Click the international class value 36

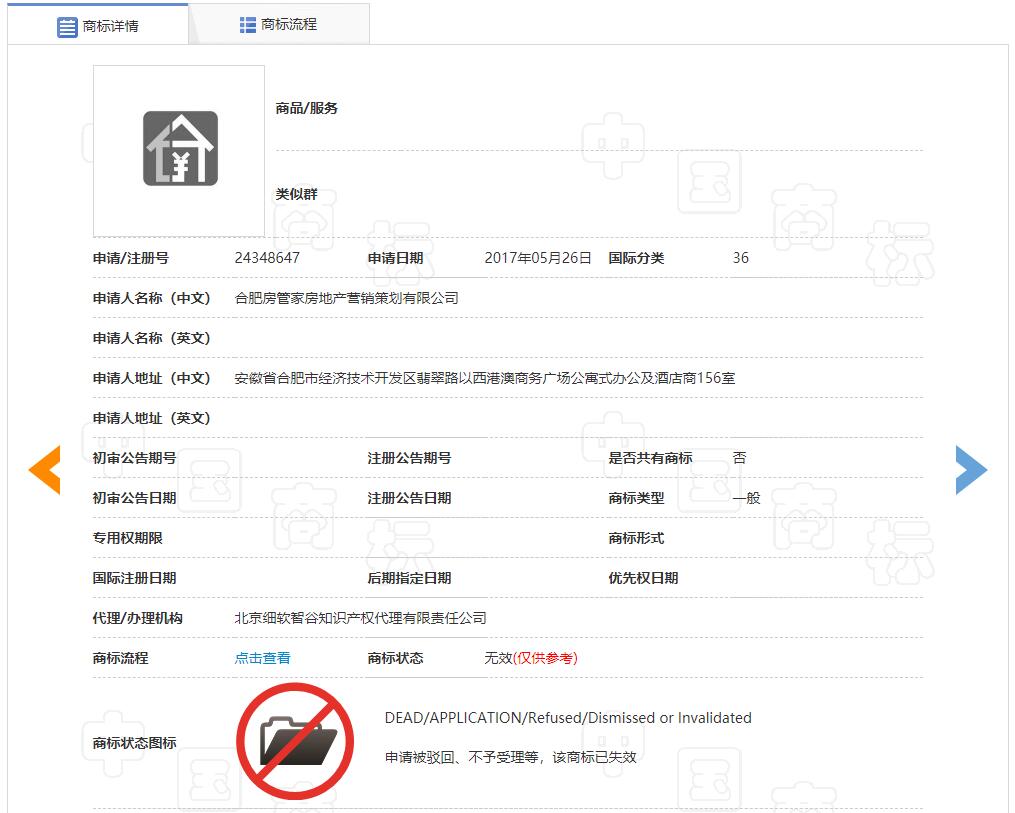point(740,258)
